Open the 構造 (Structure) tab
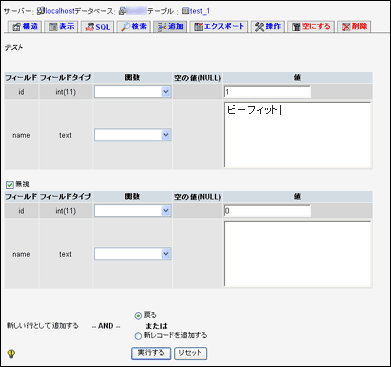 point(25,27)
